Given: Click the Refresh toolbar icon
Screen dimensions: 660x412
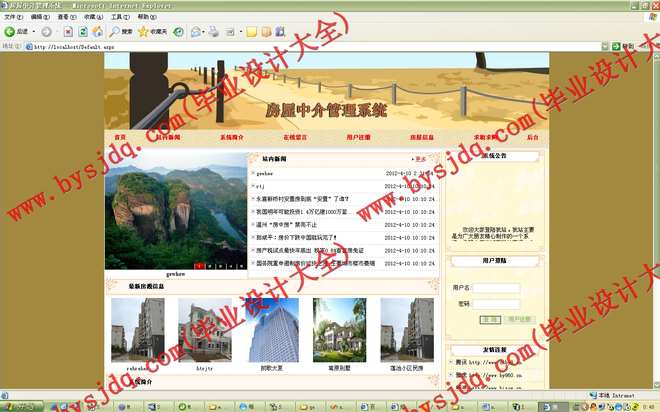Looking at the screenshot, I should [x=81, y=32].
